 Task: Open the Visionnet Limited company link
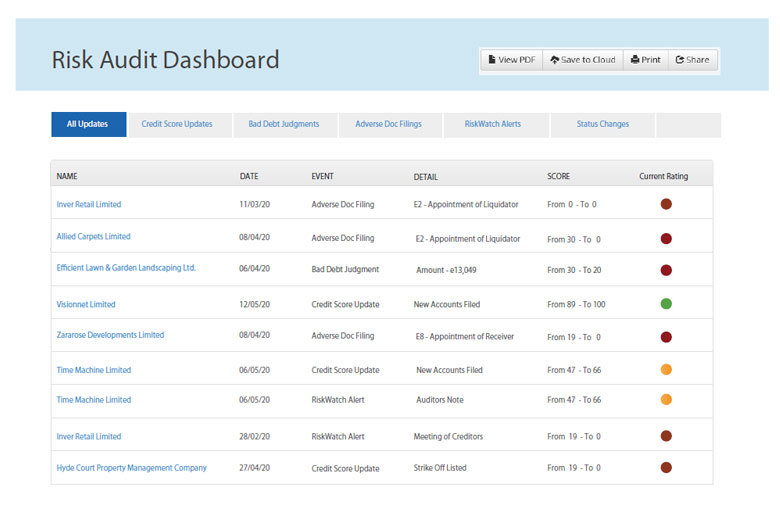click(x=86, y=304)
